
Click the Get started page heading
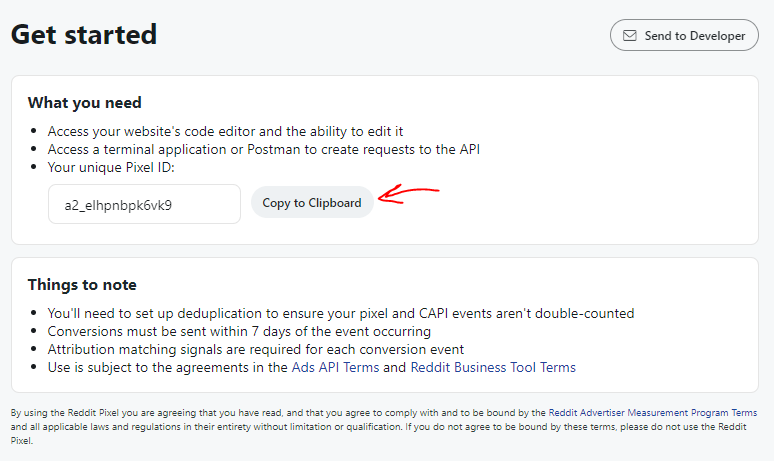click(84, 34)
